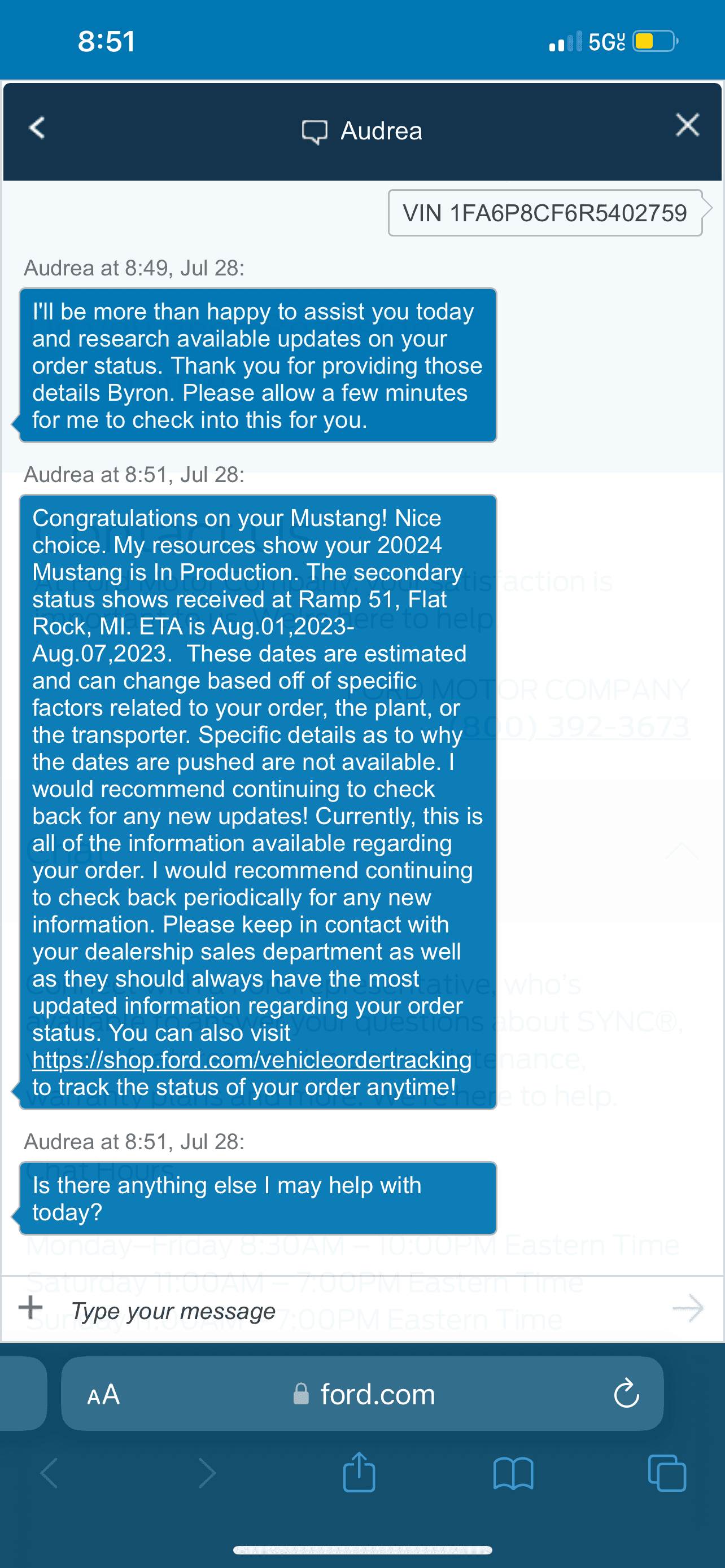Open the vehicleordertracking link
The image size is (725, 1568).
tap(251, 1060)
